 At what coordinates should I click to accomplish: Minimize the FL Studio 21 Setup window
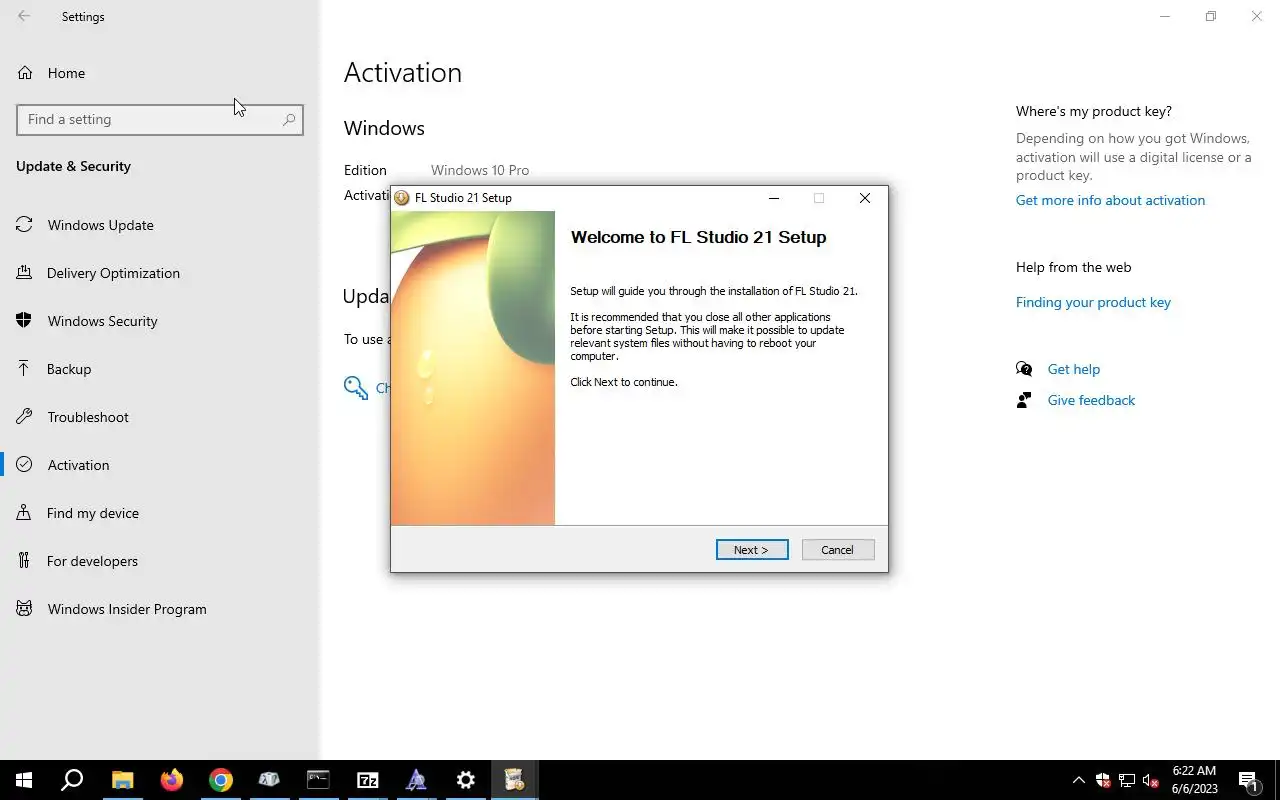[x=773, y=198]
